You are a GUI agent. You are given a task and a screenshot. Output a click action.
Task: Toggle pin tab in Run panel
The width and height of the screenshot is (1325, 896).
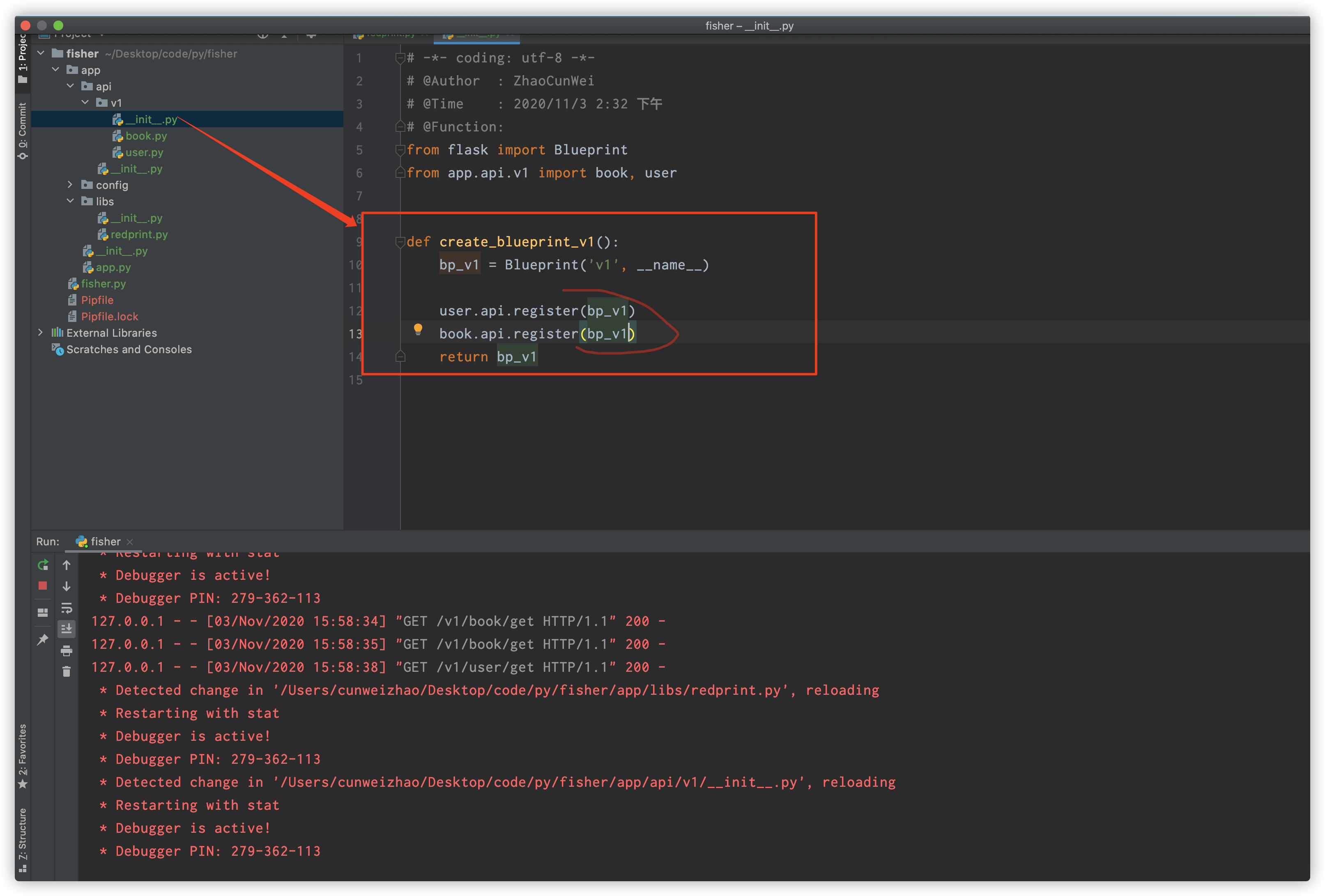coord(43,639)
